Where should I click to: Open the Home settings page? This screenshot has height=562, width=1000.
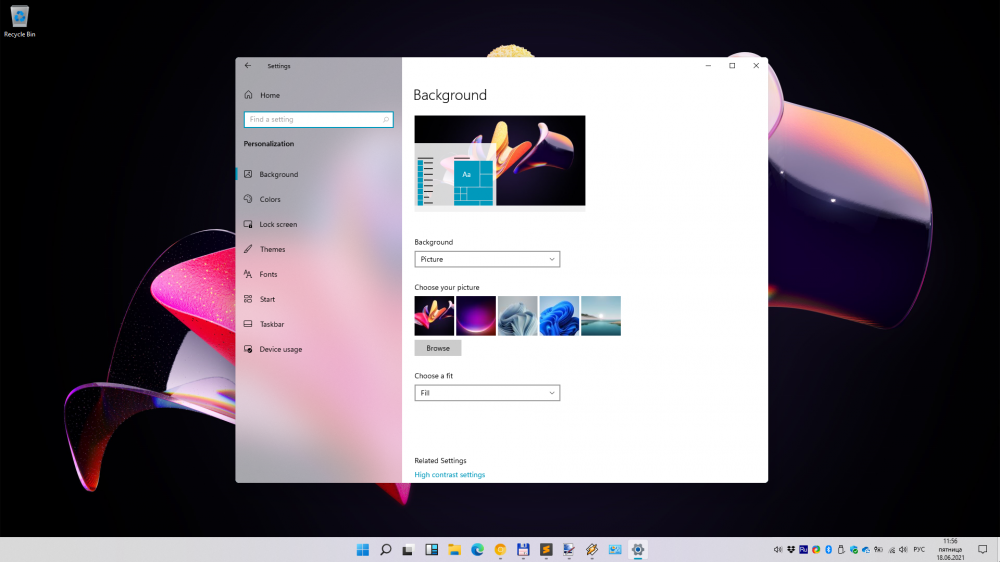click(269, 95)
